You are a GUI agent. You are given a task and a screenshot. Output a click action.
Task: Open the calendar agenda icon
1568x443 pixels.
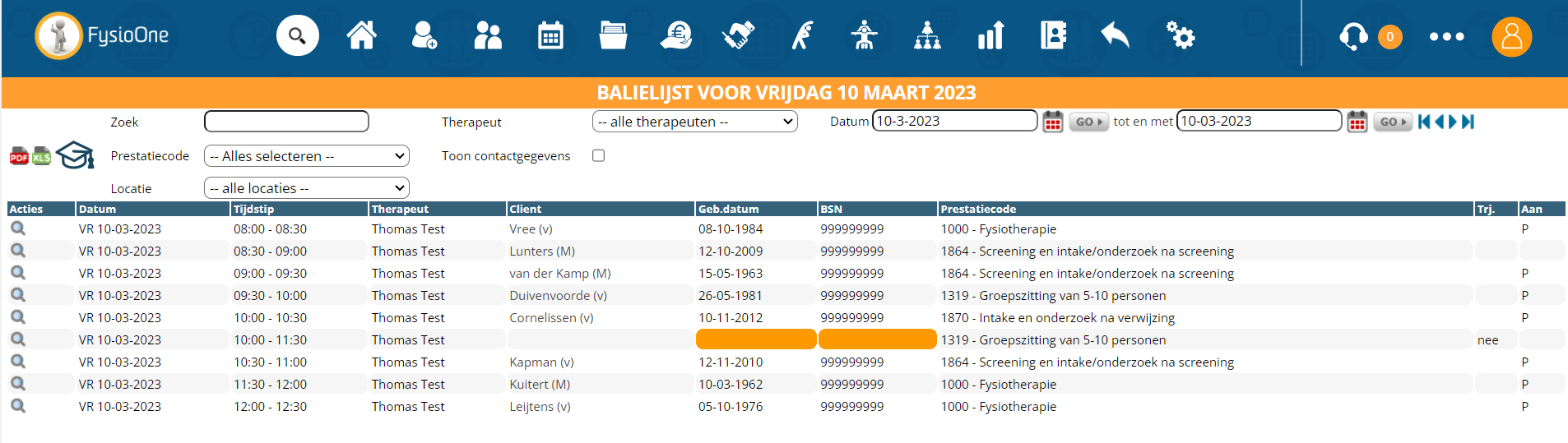coord(550,36)
